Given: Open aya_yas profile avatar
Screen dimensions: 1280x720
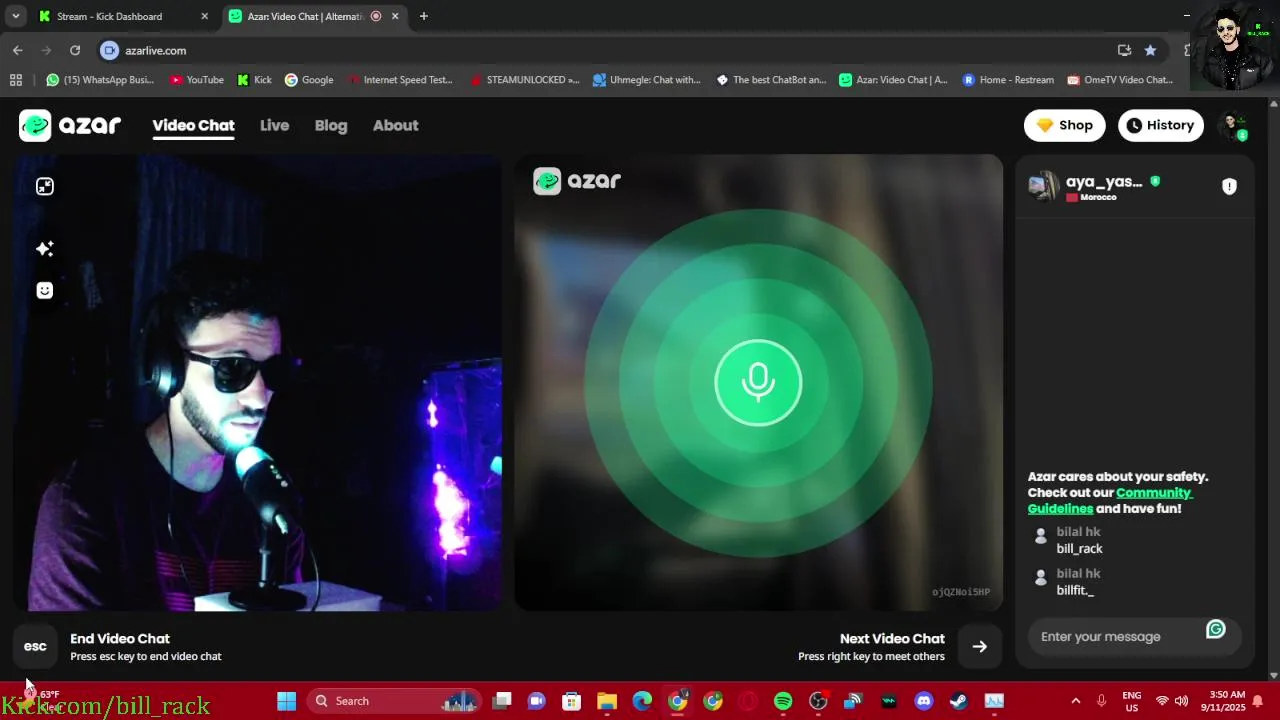Looking at the screenshot, I should [1043, 186].
